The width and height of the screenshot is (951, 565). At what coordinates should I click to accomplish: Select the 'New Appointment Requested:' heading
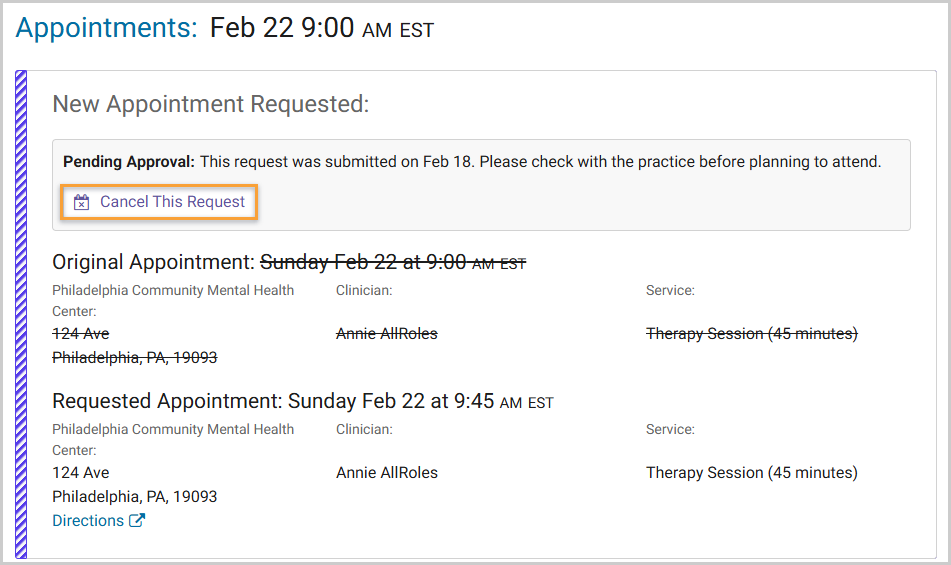pos(210,104)
